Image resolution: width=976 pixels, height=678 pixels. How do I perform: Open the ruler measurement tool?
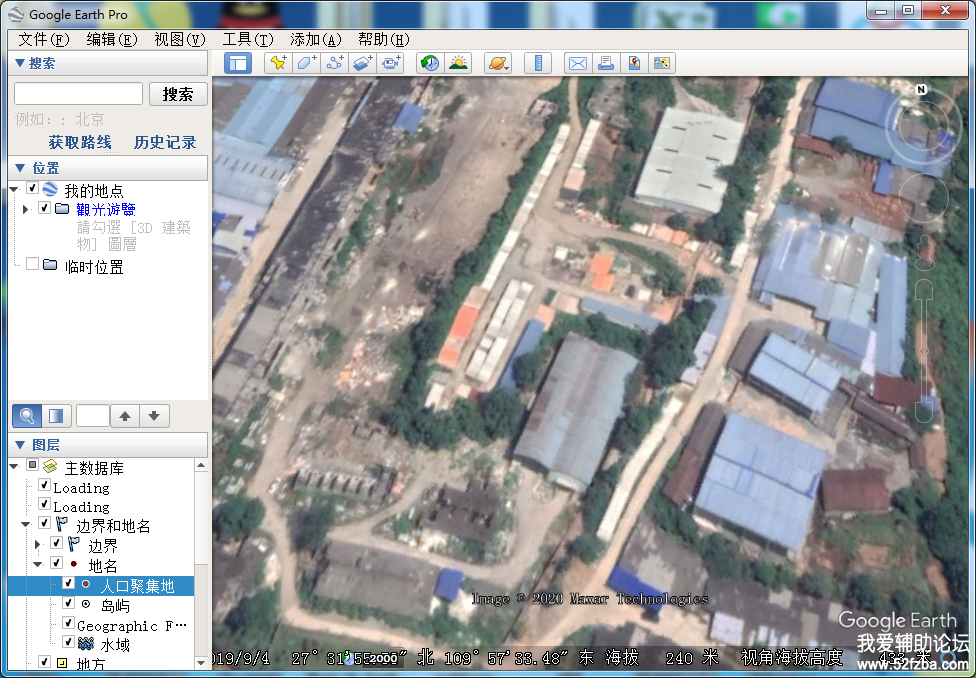click(538, 63)
